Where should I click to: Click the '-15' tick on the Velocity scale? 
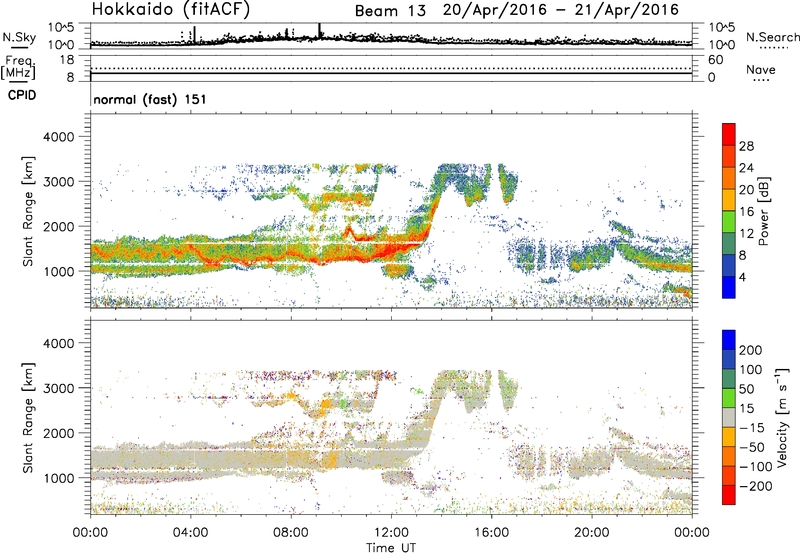(x=752, y=428)
